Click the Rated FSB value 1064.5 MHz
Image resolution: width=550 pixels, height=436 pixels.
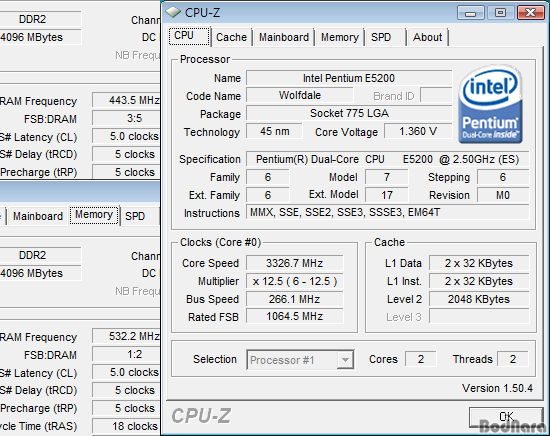[294, 316]
